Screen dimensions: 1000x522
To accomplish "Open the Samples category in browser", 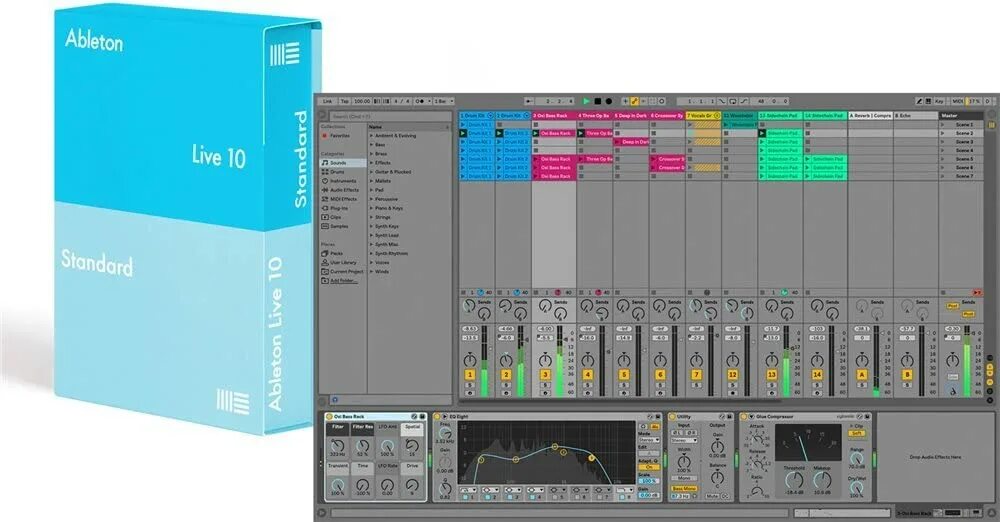I will tap(343, 226).
